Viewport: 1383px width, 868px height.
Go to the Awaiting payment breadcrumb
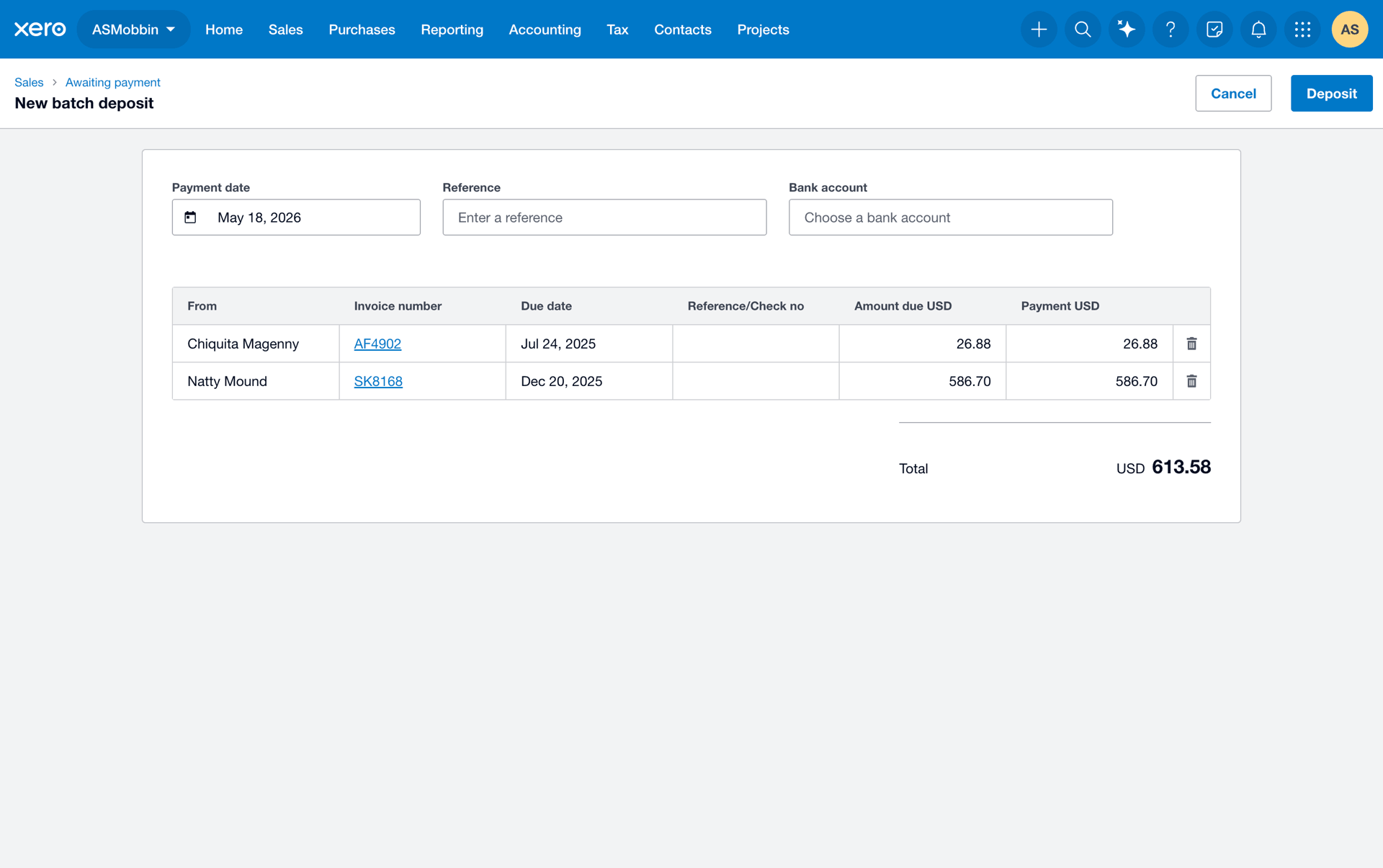click(x=112, y=82)
